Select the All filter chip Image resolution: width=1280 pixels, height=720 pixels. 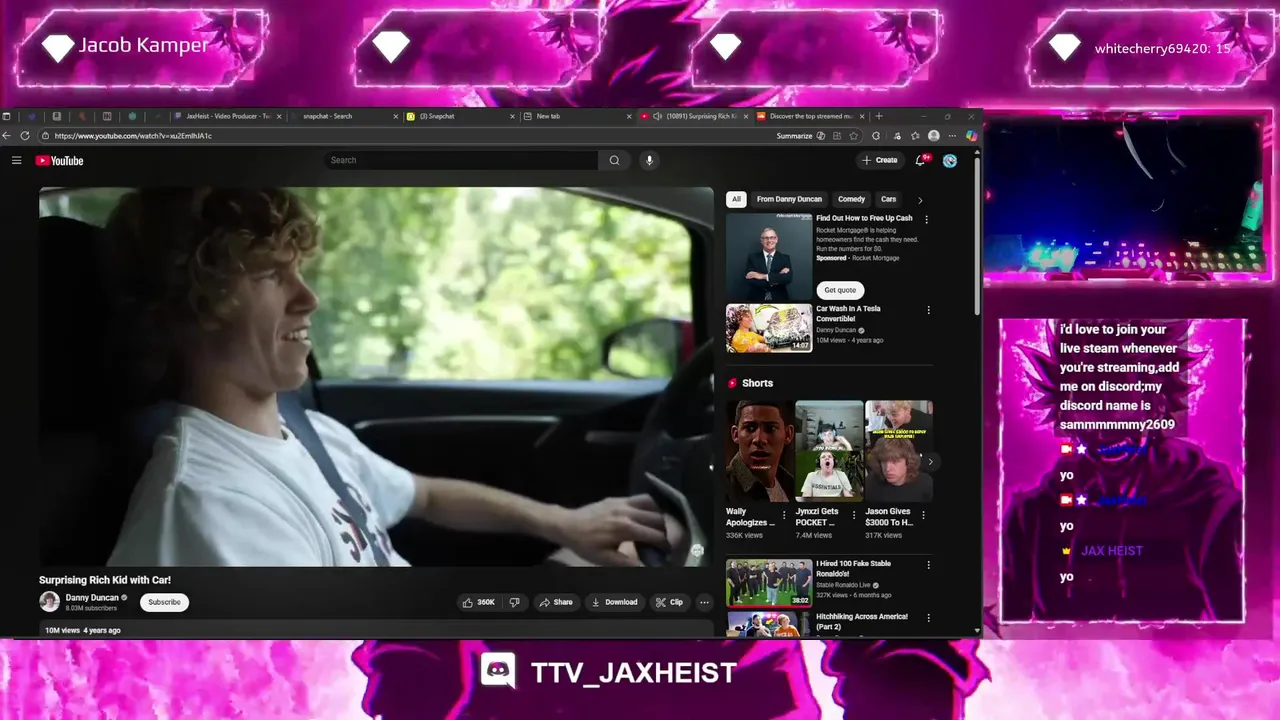[x=736, y=199]
